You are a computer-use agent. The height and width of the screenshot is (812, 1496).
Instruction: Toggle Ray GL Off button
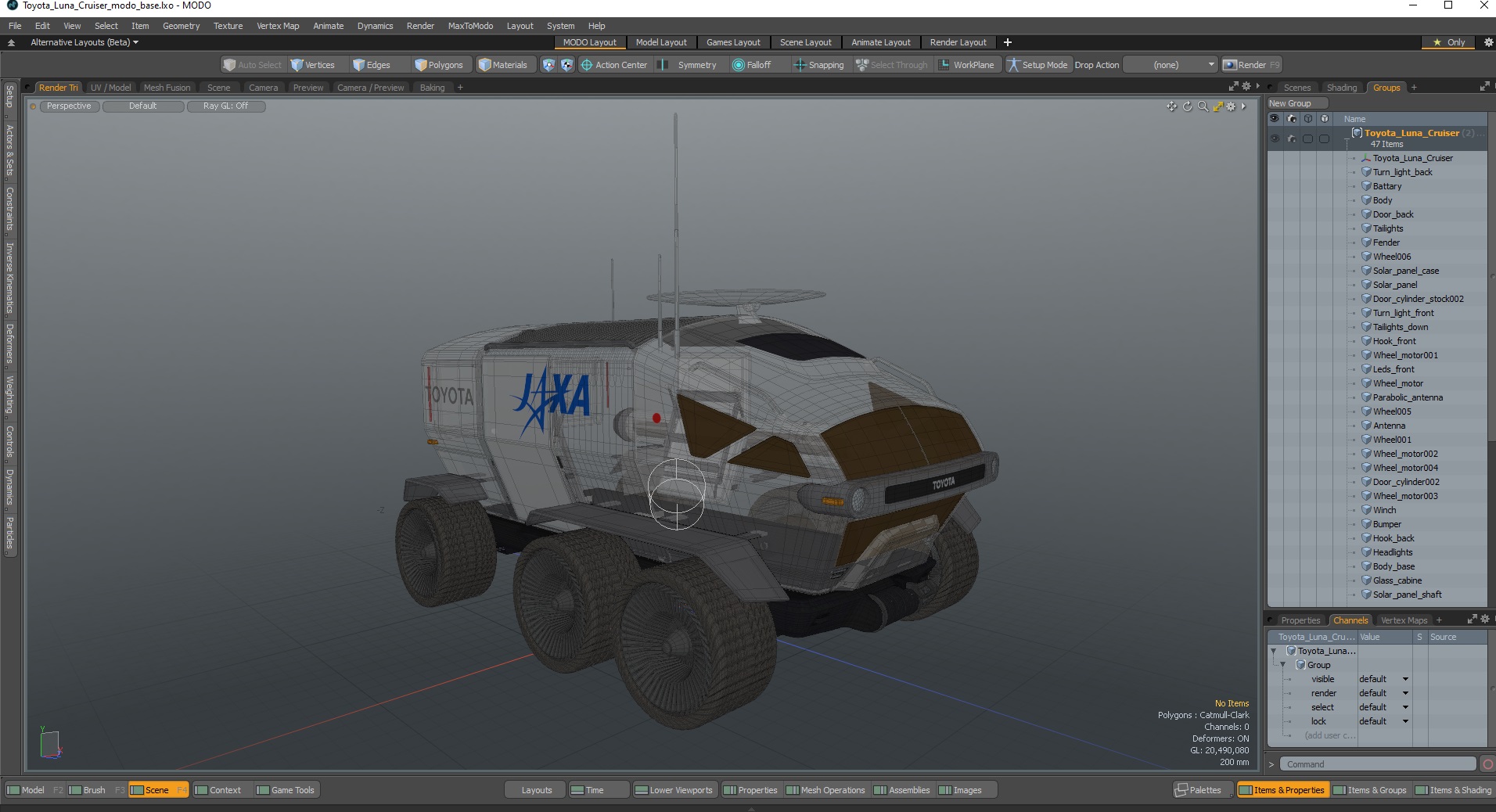click(x=225, y=106)
